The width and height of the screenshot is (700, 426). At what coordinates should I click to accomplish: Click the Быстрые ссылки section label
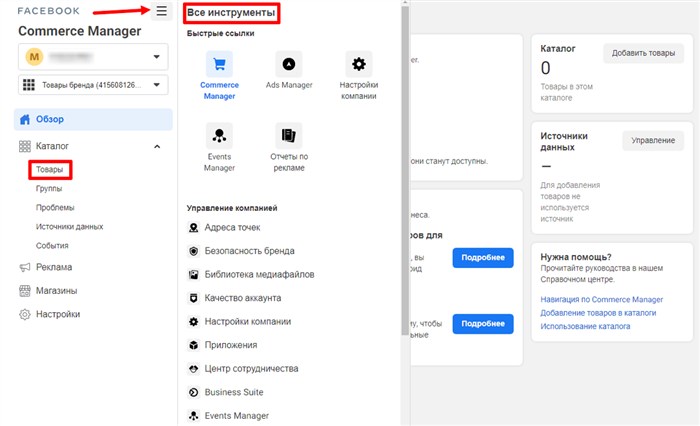tap(221, 33)
